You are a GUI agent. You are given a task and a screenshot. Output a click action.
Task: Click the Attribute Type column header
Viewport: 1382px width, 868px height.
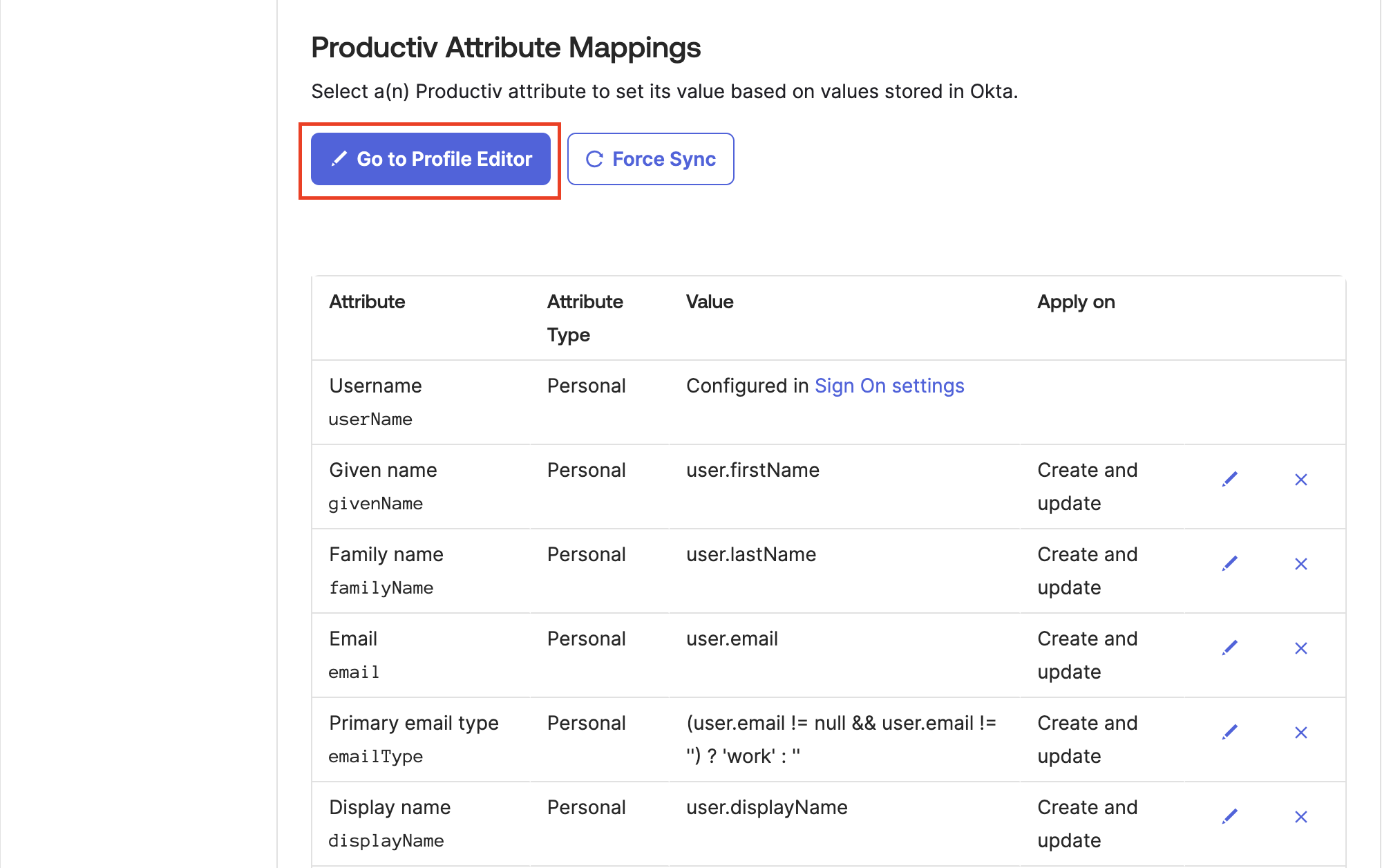pyautogui.click(x=585, y=318)
